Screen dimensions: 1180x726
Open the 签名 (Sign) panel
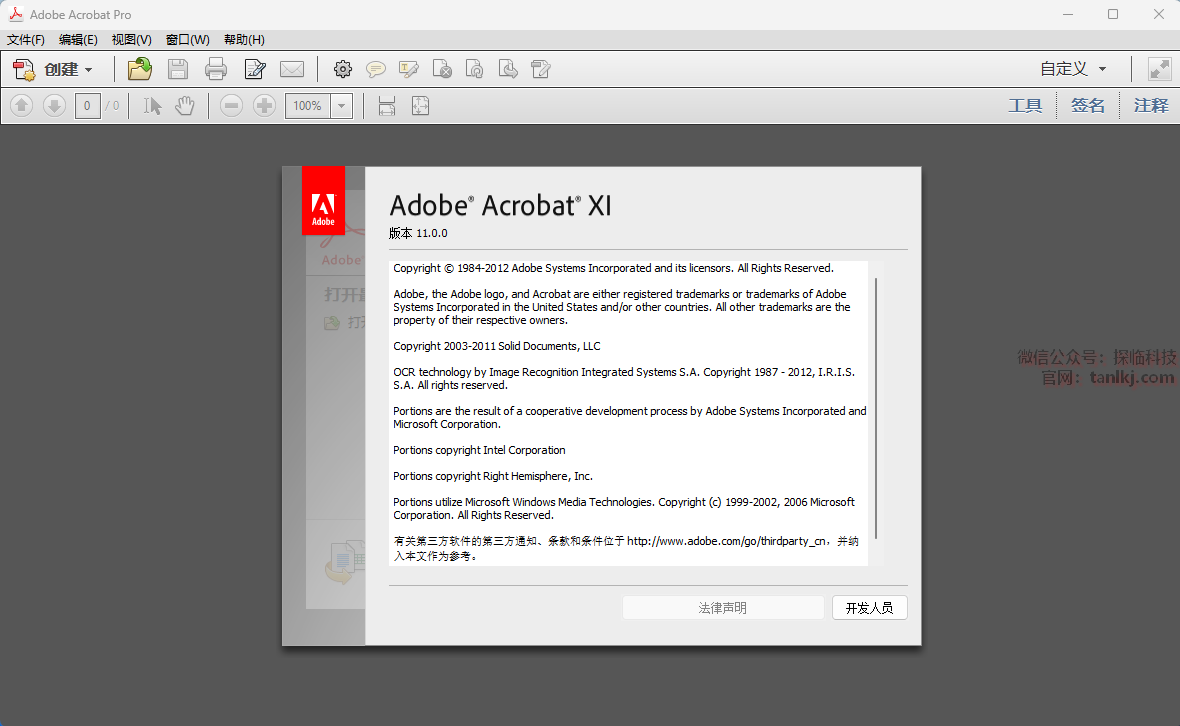click(1088, 105)
